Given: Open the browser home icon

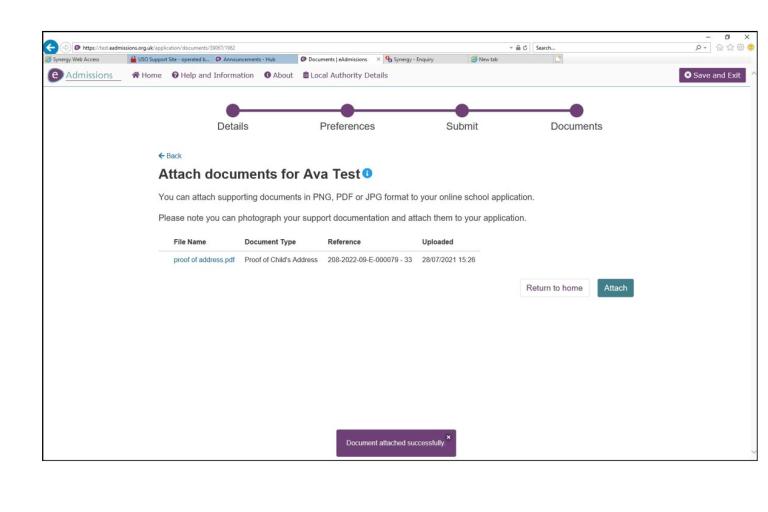Looking at the screenshot, I should [720, 48].
